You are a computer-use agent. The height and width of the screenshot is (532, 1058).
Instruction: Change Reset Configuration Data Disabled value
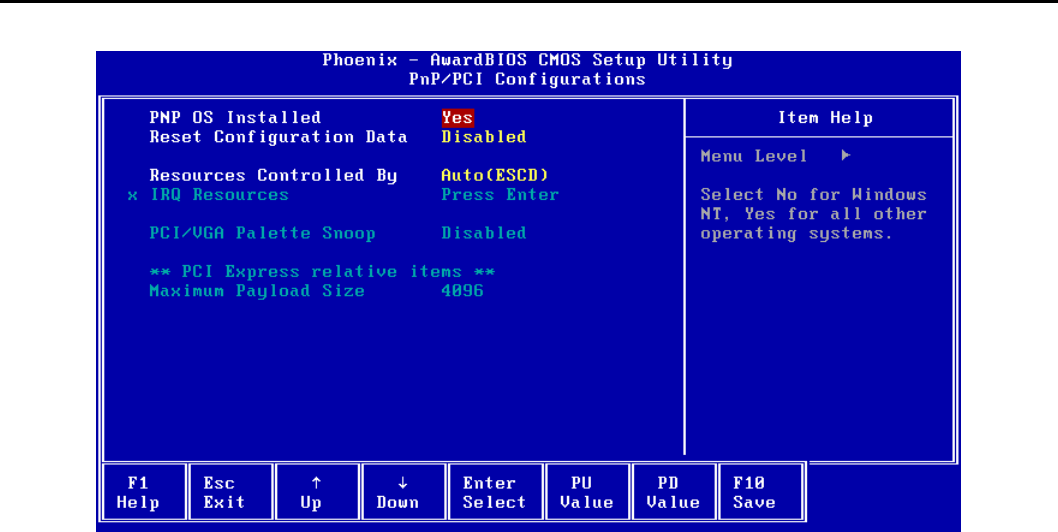pos(484,137)
